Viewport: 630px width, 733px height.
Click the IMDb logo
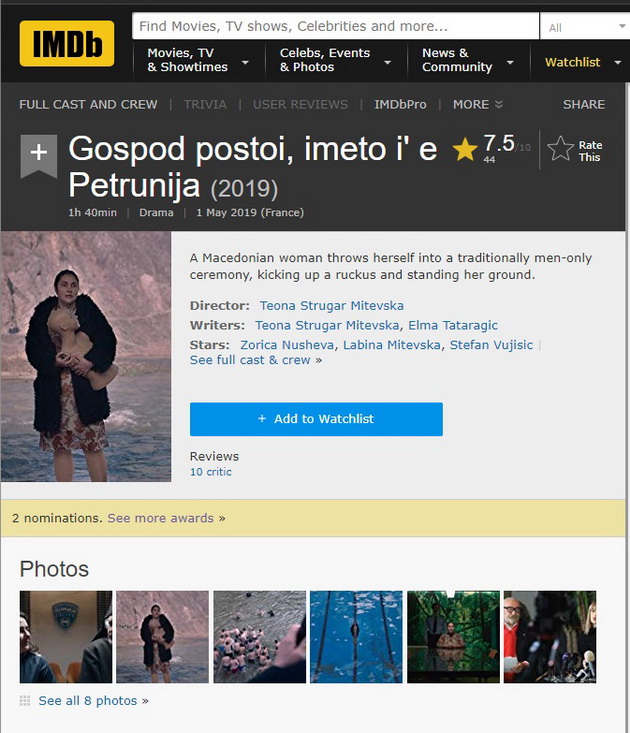(x=67, y=43)
